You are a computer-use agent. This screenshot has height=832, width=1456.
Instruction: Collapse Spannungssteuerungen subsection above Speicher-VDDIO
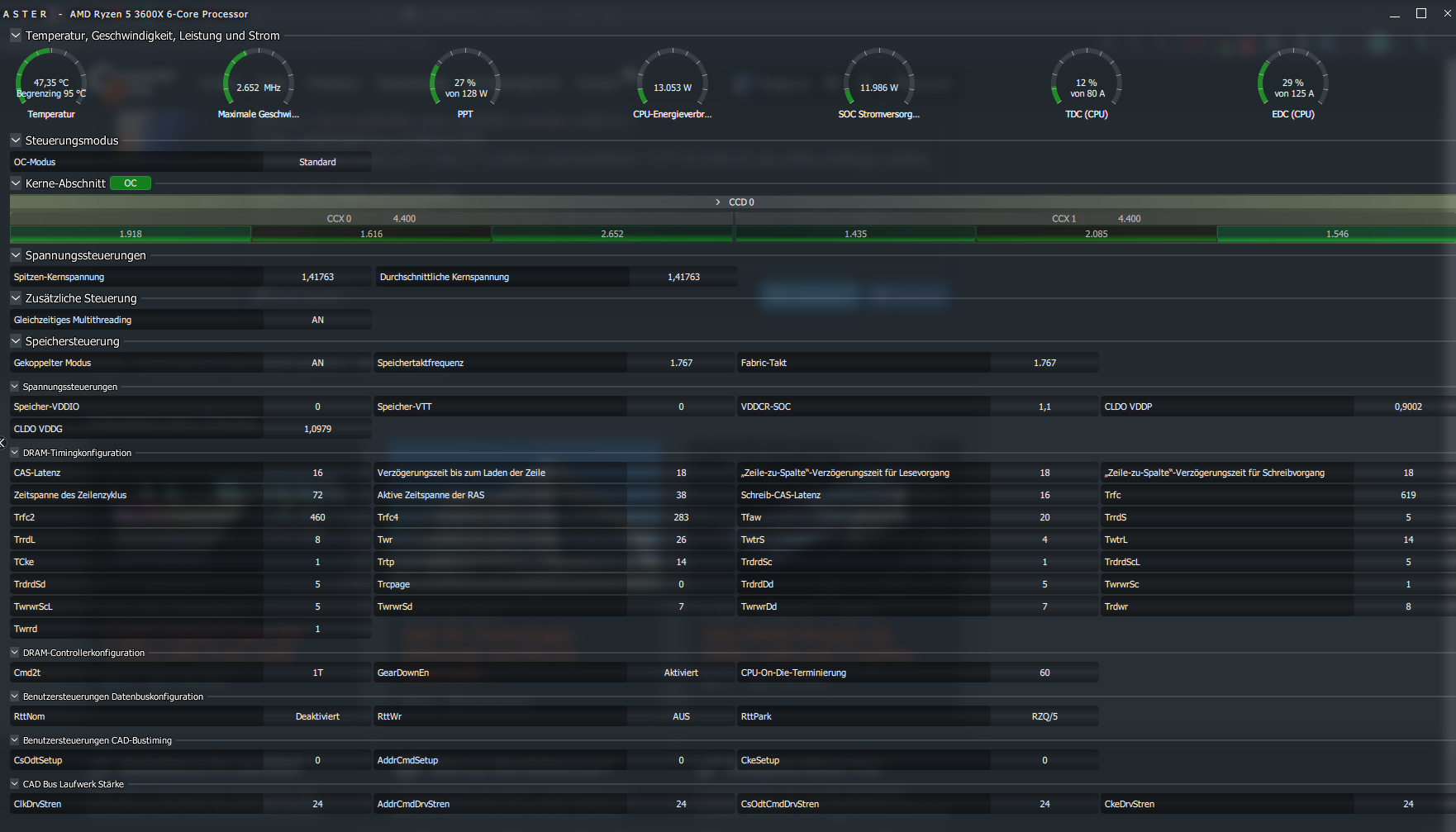click(15, 387)
